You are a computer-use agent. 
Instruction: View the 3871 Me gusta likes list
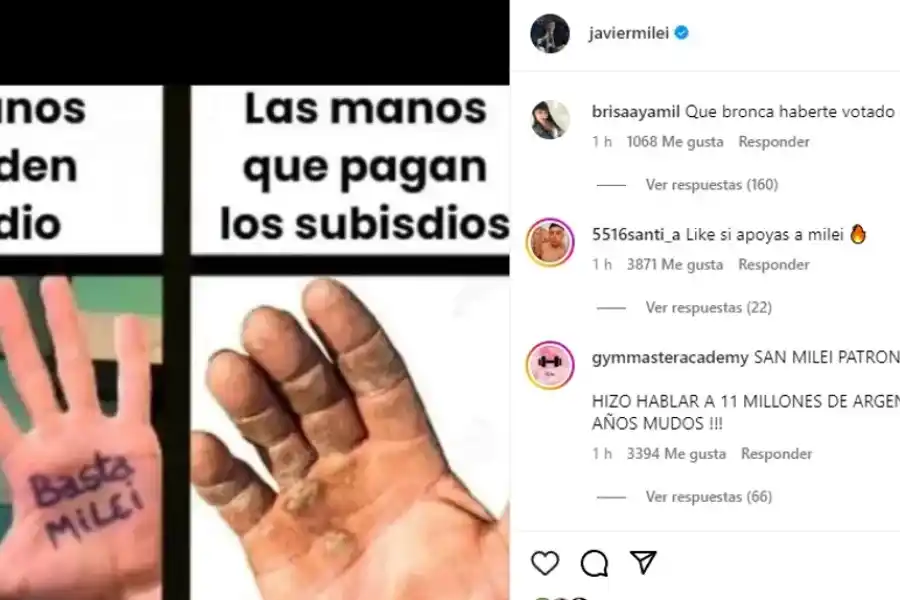point(674,265)
